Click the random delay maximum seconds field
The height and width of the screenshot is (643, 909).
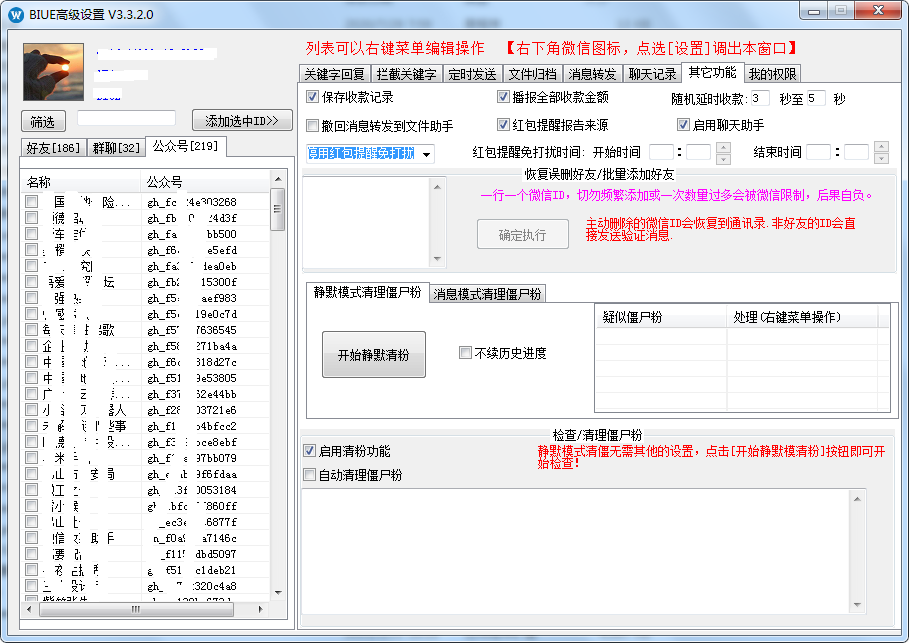[x=816, y=99]
